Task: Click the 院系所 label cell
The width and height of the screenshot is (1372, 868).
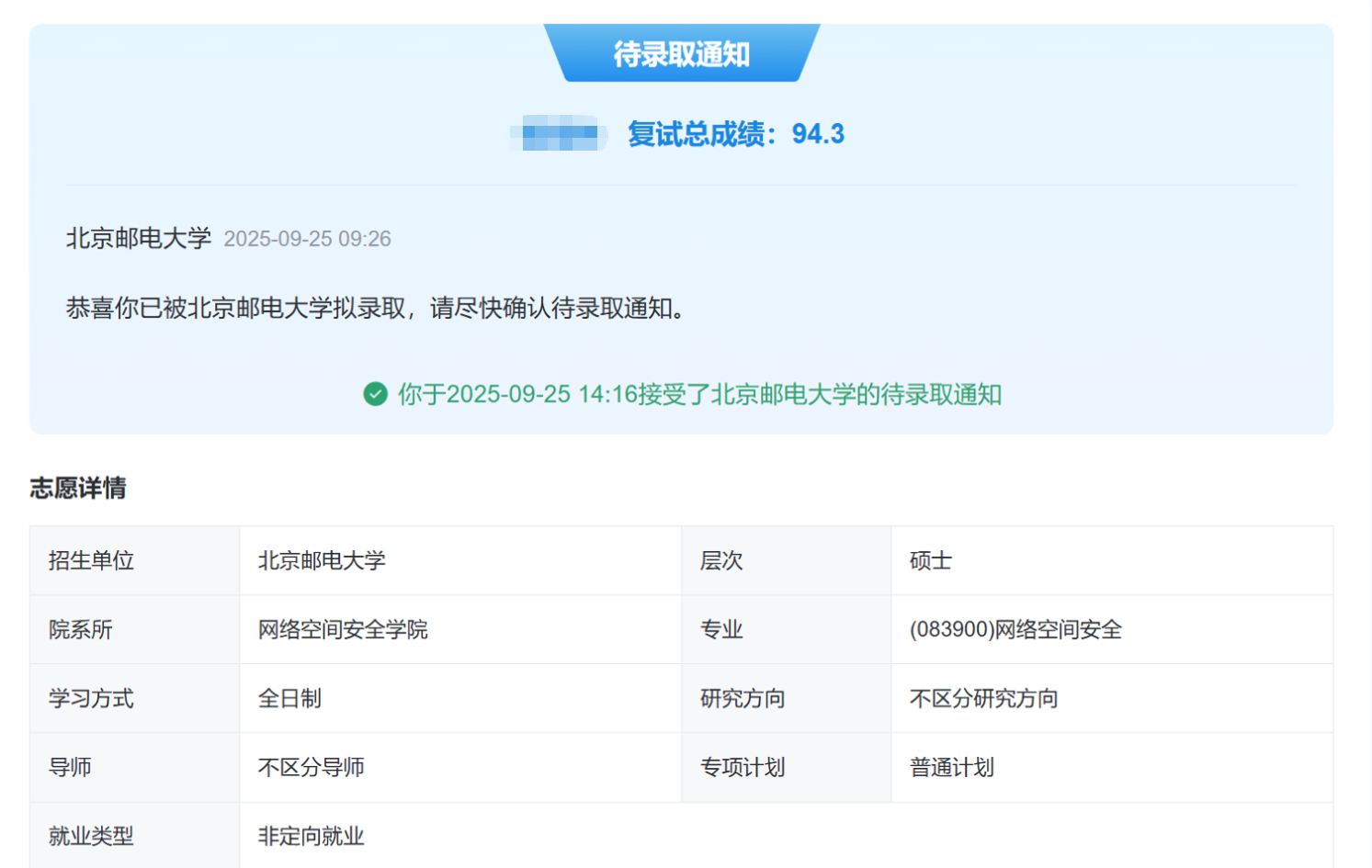Action: 135,629
